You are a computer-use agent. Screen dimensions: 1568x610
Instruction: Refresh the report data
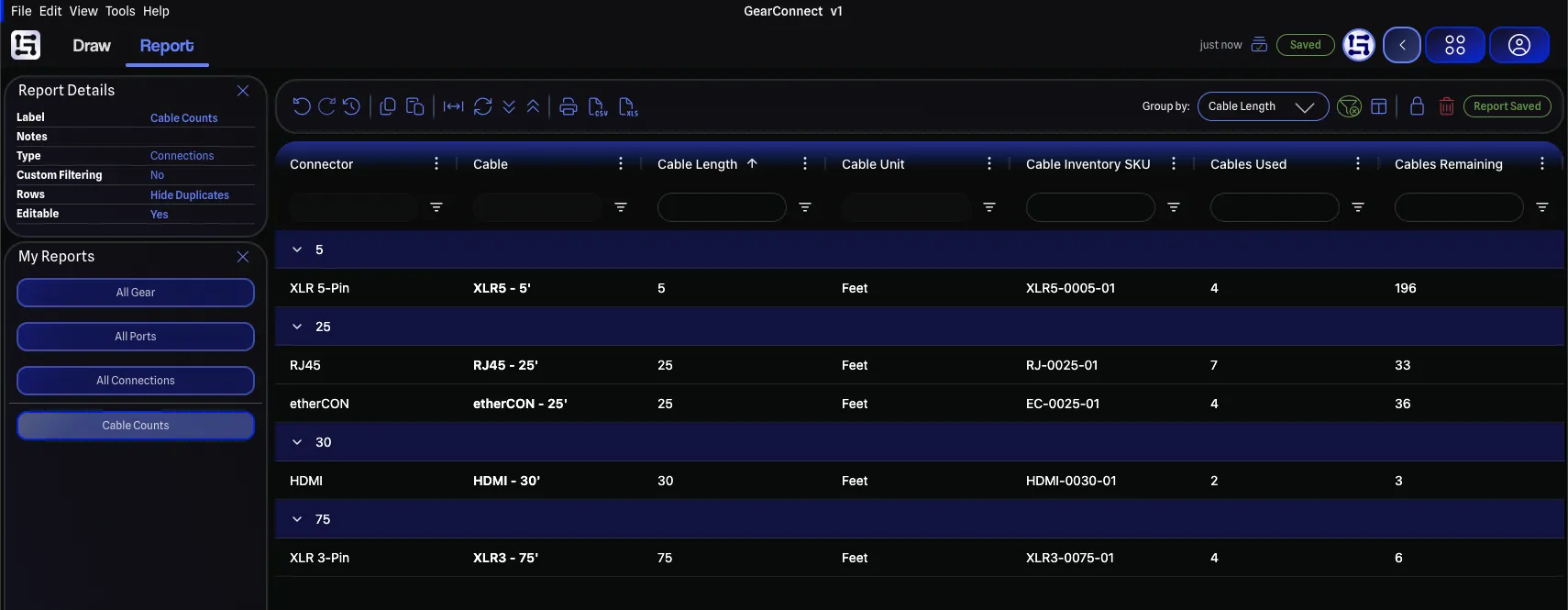point(483,106)
